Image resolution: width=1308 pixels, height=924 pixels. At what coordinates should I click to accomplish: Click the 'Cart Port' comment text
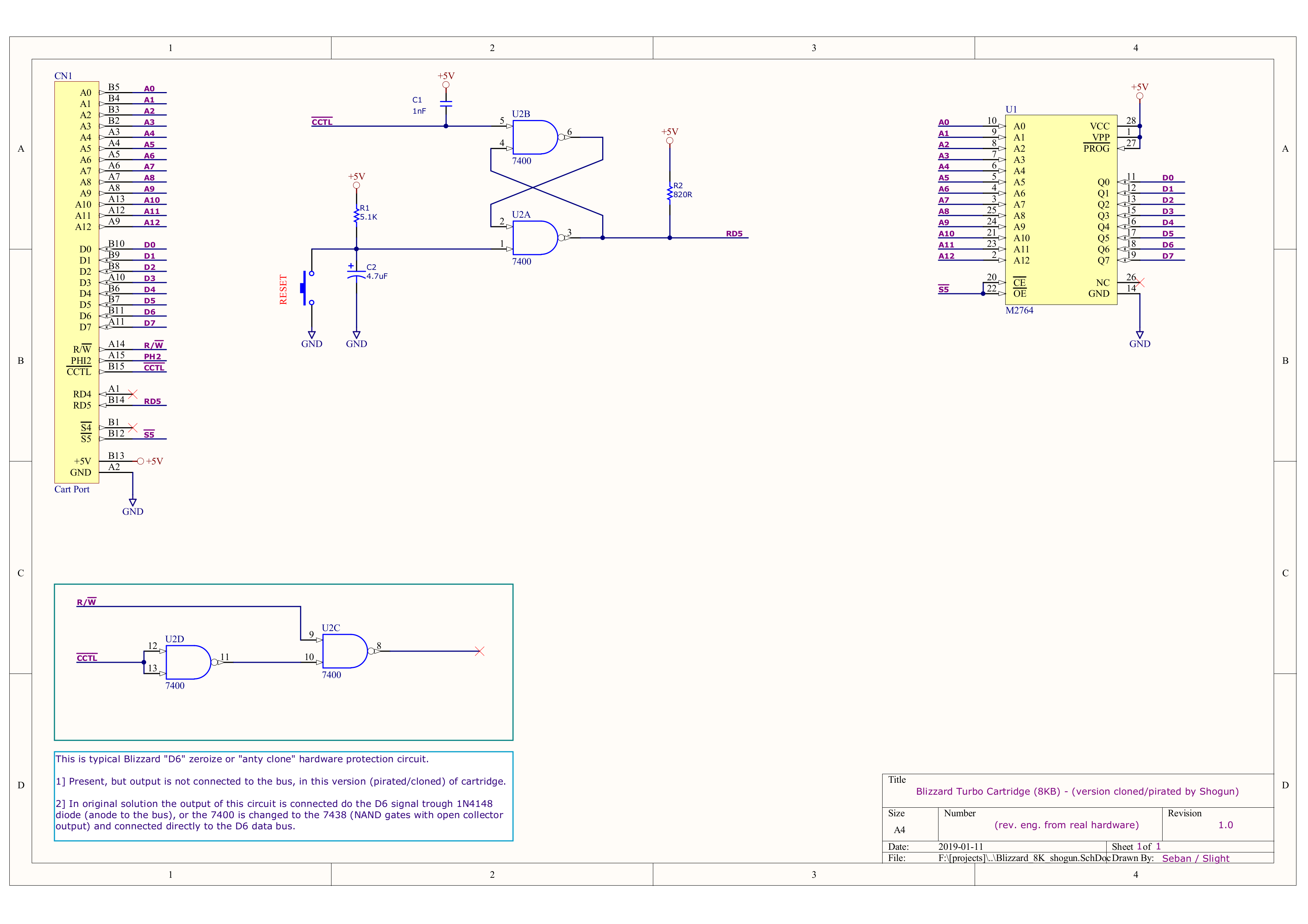click(x=72, y=489)
